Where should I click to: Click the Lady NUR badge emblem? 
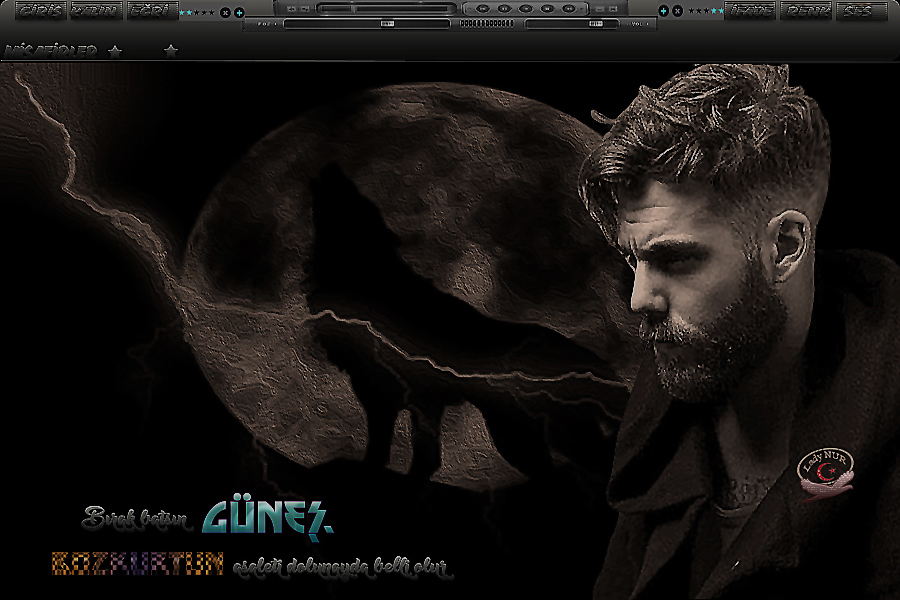(824, 474)
